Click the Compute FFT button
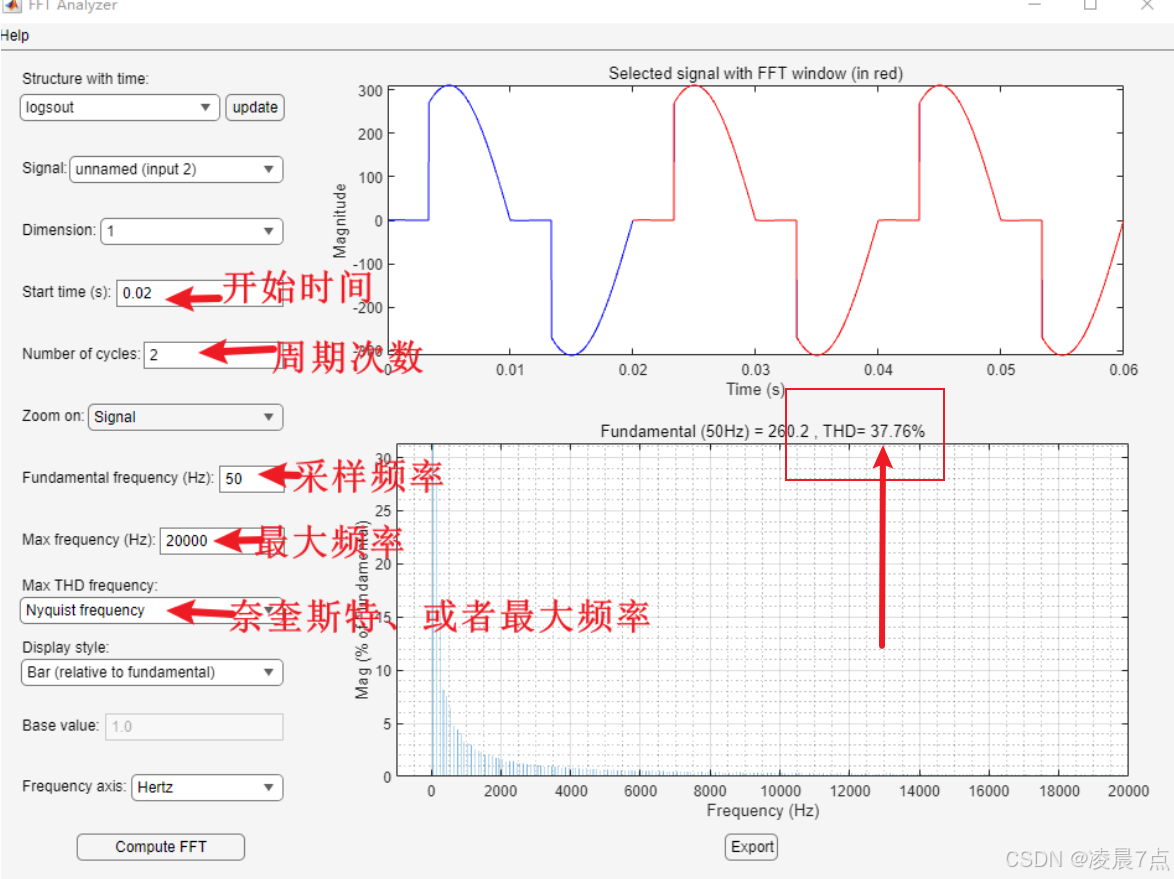 [160, 847]
